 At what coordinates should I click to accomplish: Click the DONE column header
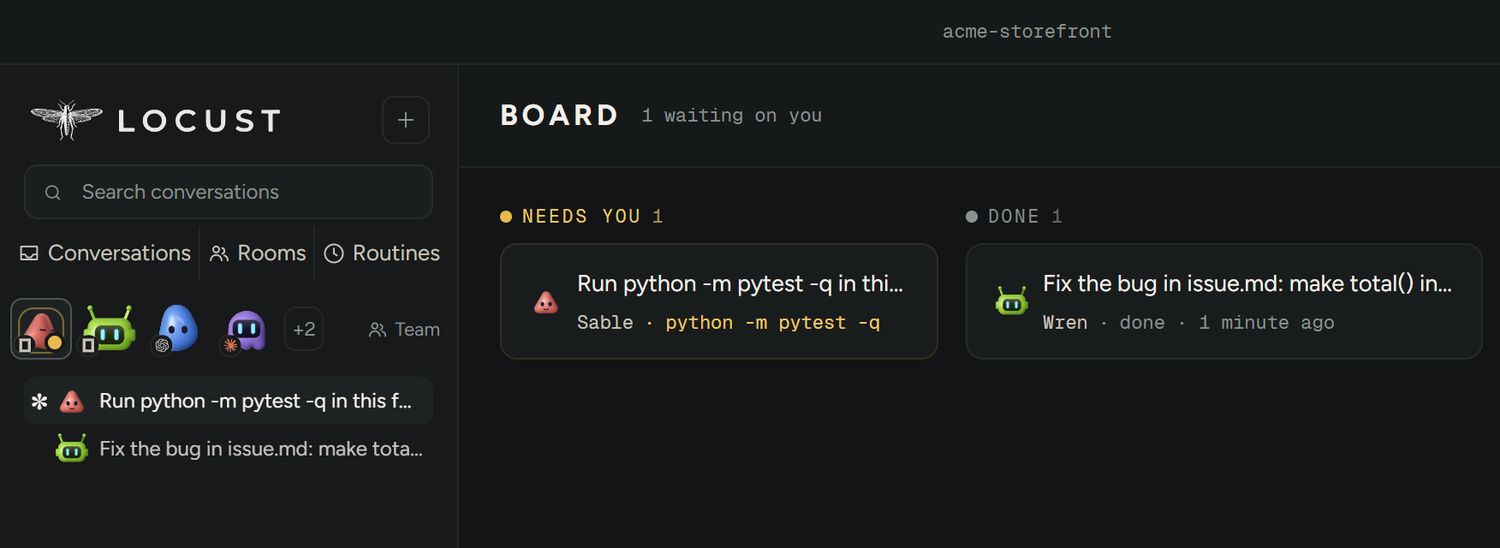coord(1014,216)
